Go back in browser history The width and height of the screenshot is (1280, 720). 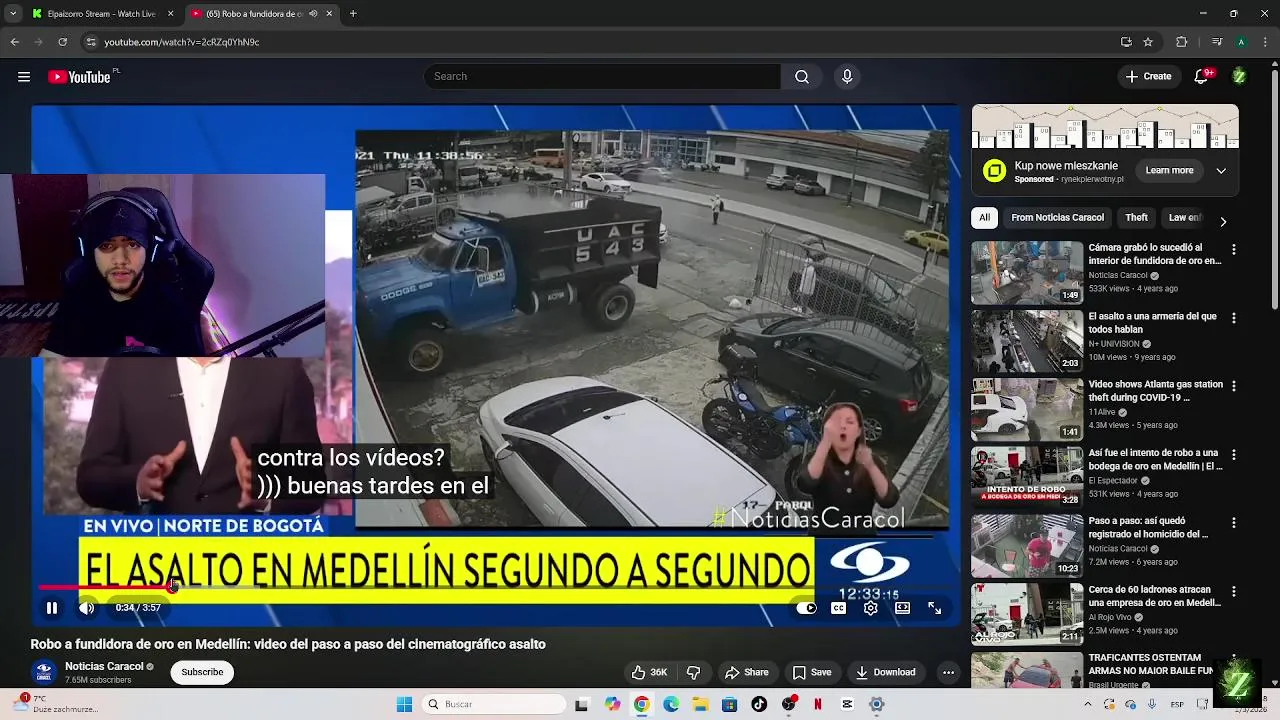[14, 42]
